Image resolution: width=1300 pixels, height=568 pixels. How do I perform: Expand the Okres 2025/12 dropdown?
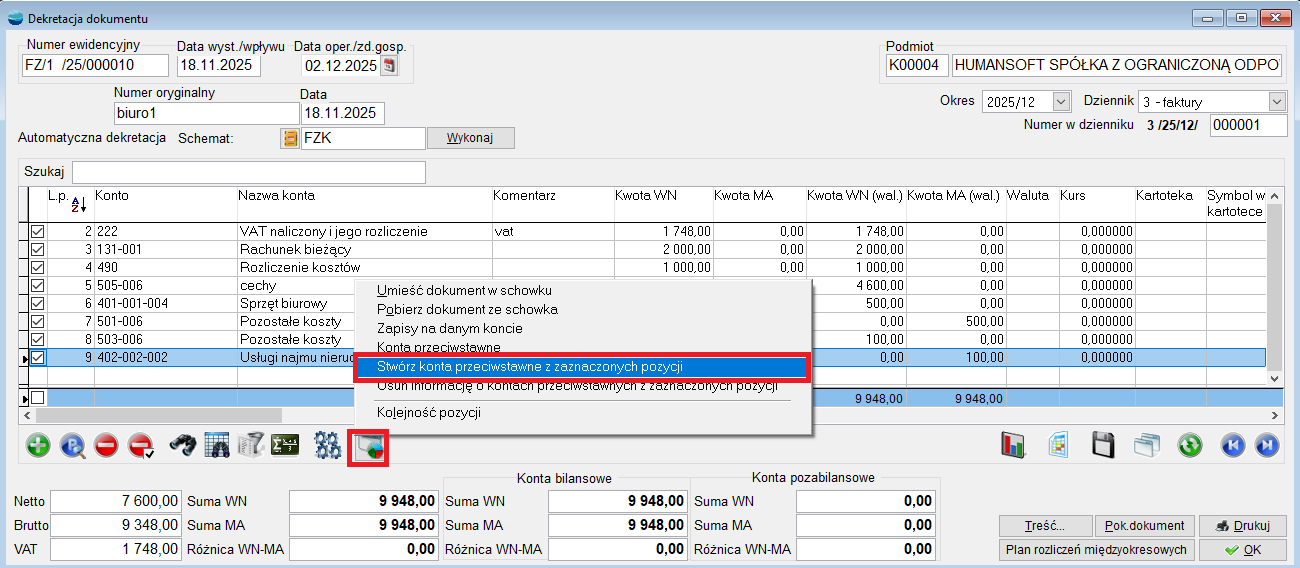click(x=1061, y=102)
